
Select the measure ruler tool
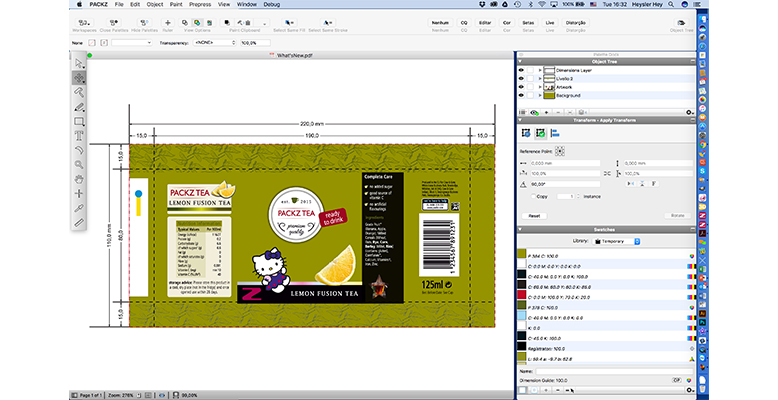[79, 223]
